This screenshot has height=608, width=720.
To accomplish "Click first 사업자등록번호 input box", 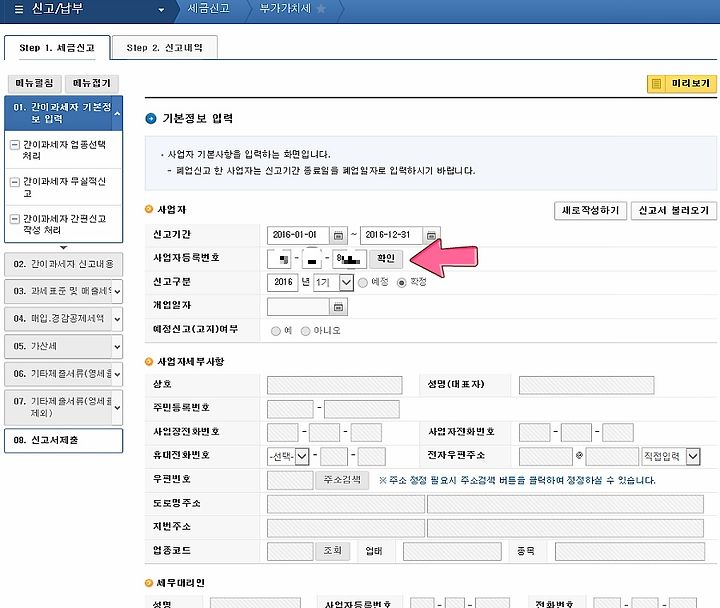I will 279,259.
